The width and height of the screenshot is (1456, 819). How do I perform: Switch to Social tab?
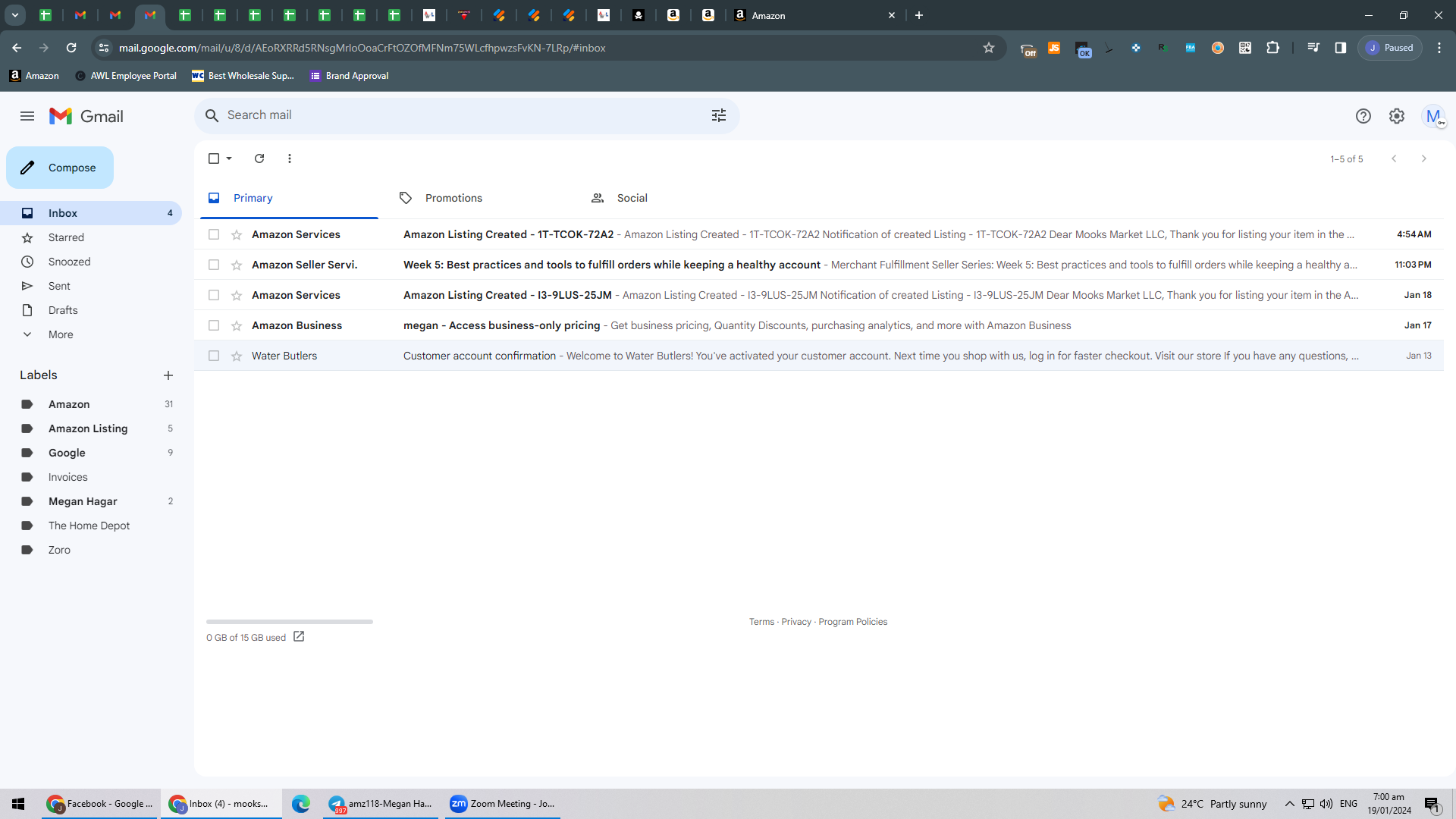pos(673,198)
